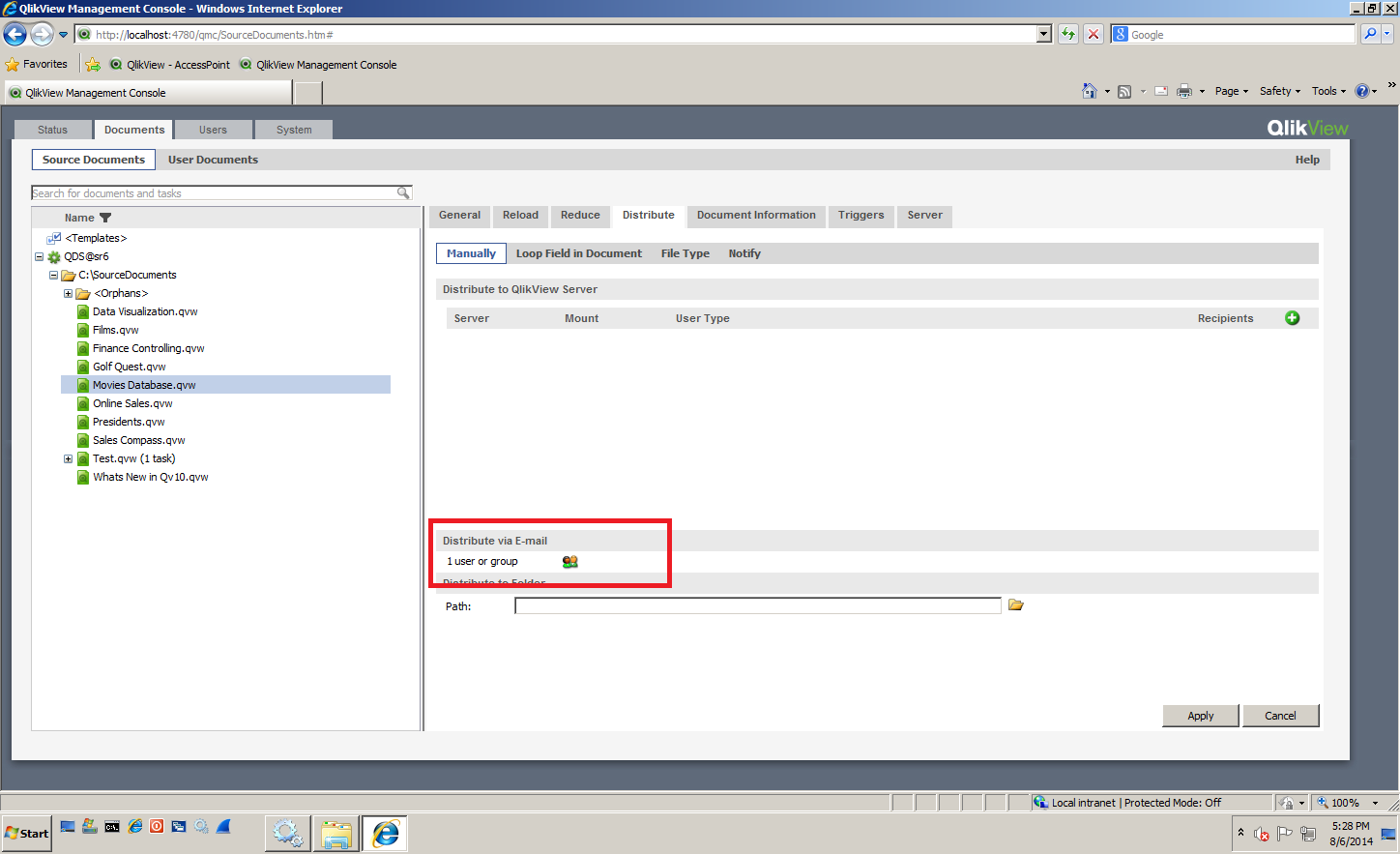Viewport: 1400px width, 854px height.
Task: Switch to the Users tab
Action: [x=214, y=130]
